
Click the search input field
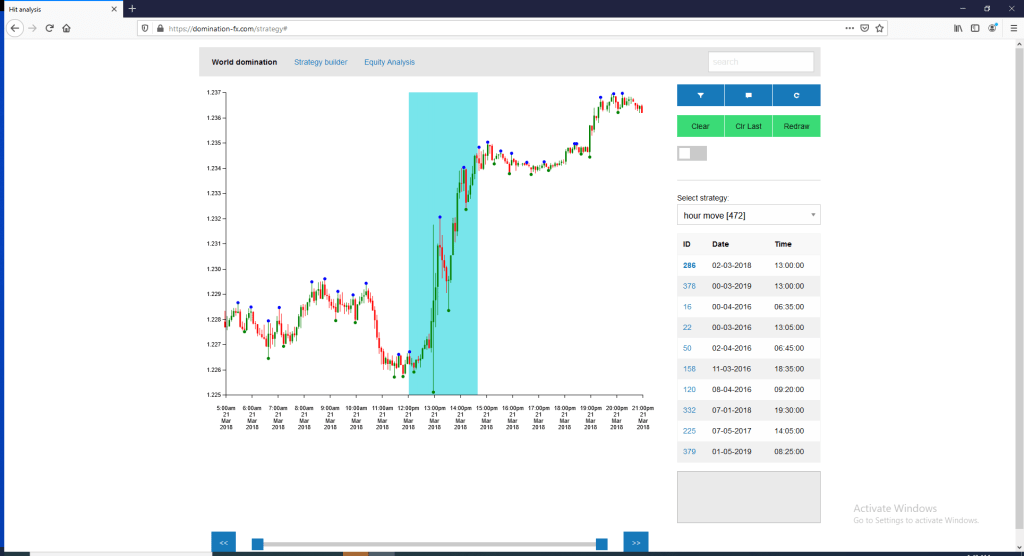pos(760,62)
